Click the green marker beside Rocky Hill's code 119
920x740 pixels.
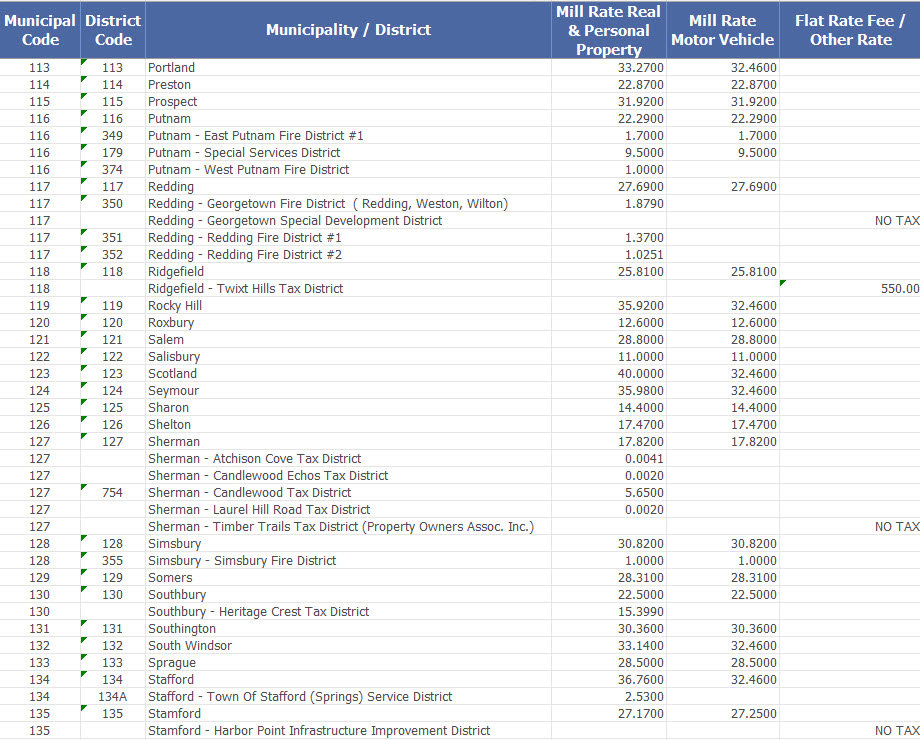[83, 301]
